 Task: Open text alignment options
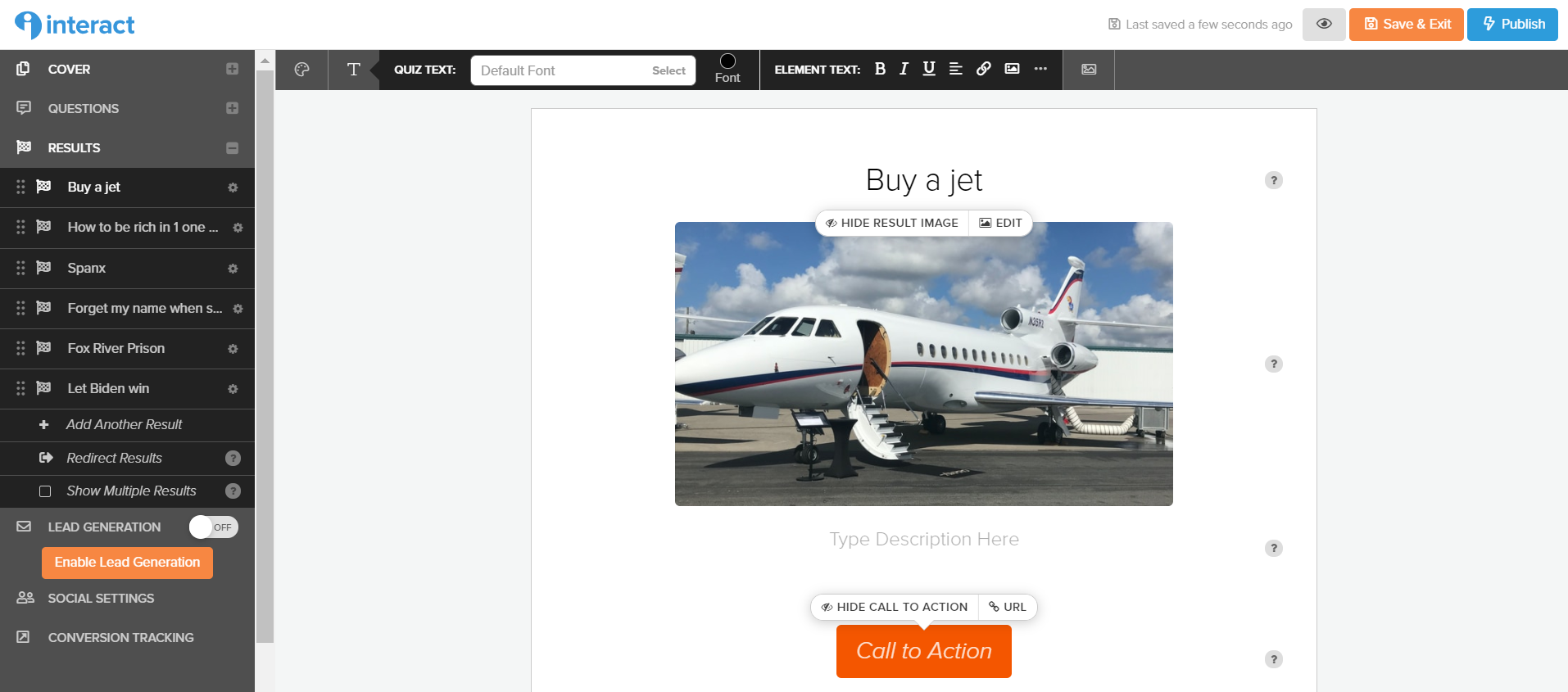coord(955,69)
